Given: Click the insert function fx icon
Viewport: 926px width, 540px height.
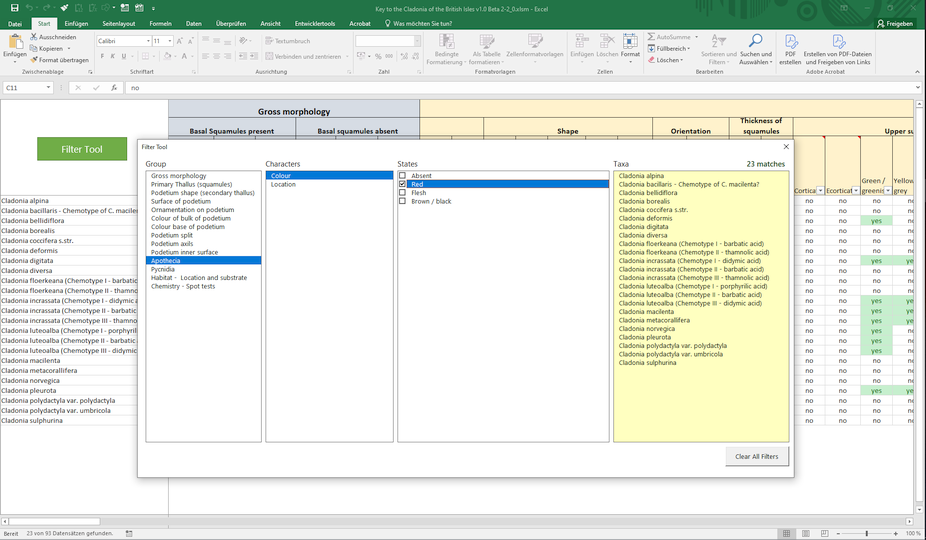Looking at the screenshot, I should pyautogui.click(x=115, y=88).
